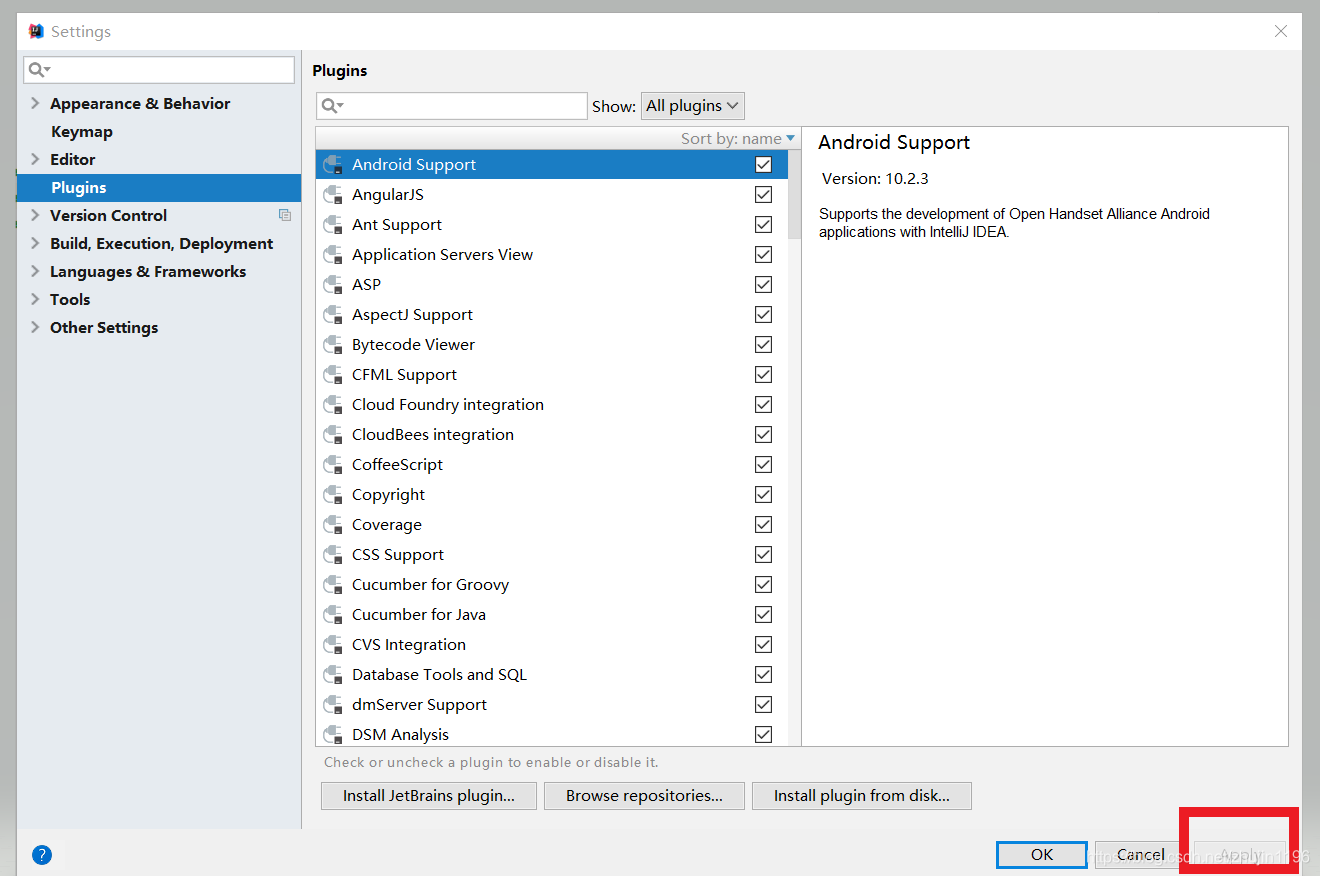The width and height of the screenshot is (1320, 876).
Task: Click the Database Tools and SQL plugin icon
Action: (x=333, y=675)
